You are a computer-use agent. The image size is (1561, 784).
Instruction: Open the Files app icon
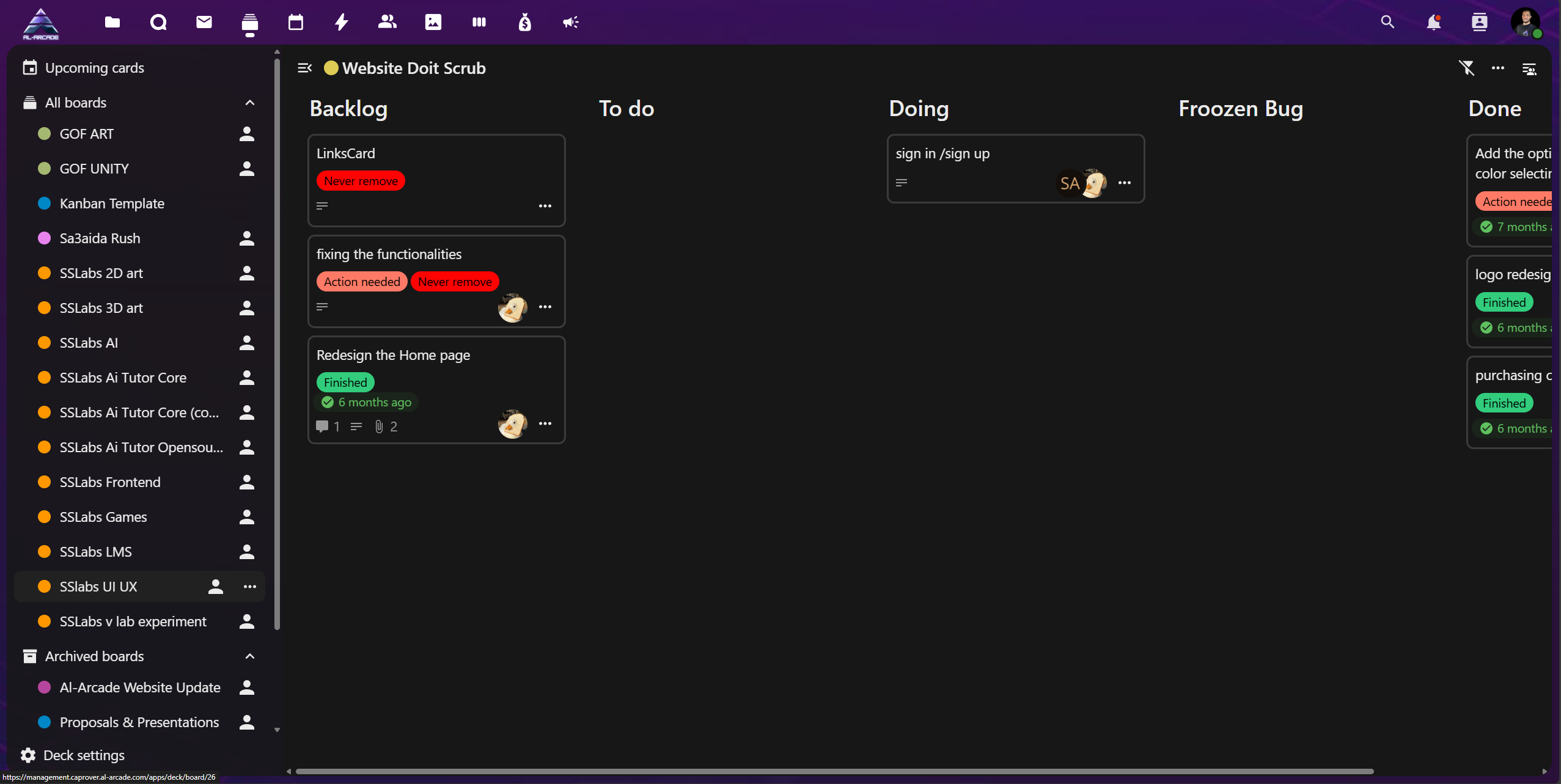112,23
